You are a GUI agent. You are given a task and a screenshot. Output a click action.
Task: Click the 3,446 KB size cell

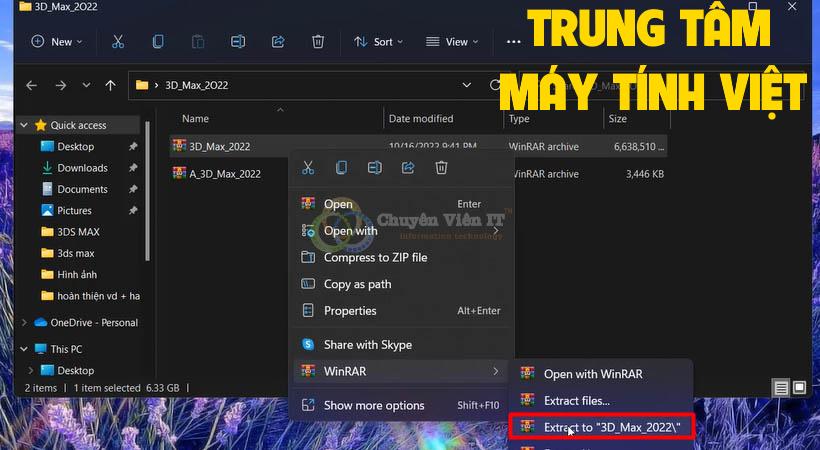click(645, 174)
